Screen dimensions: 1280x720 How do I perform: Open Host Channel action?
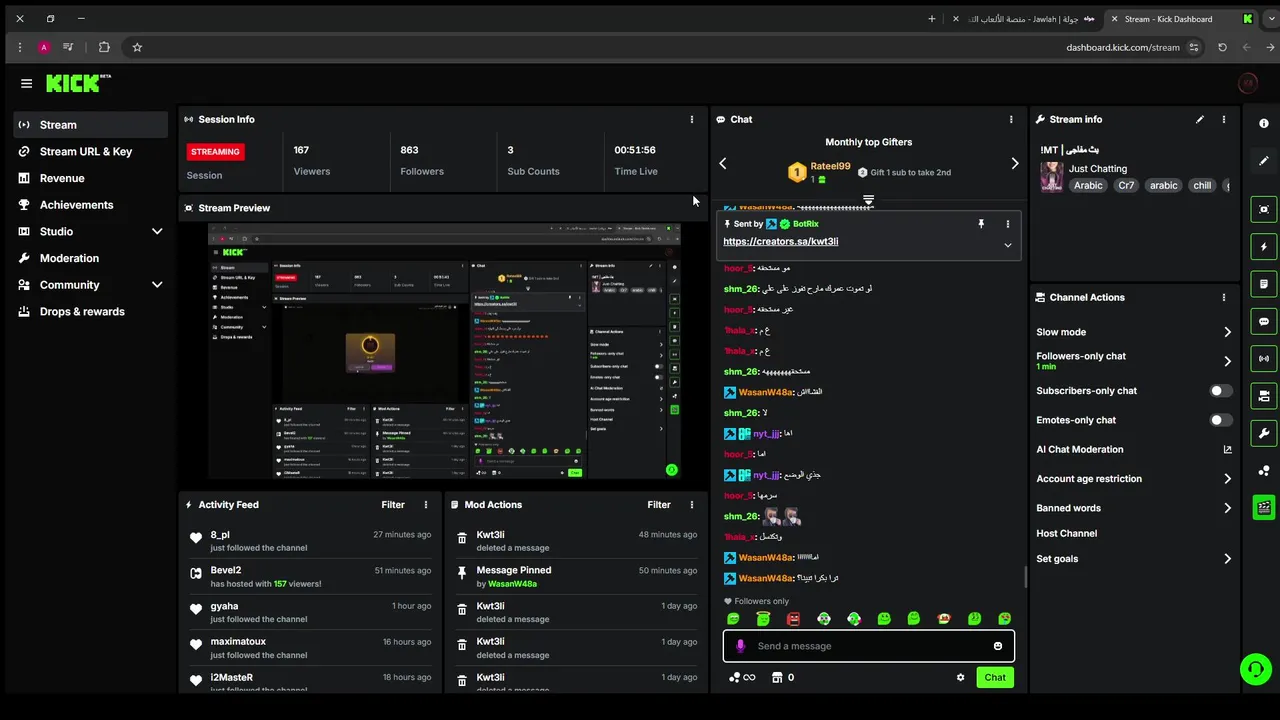(1067, 534)
